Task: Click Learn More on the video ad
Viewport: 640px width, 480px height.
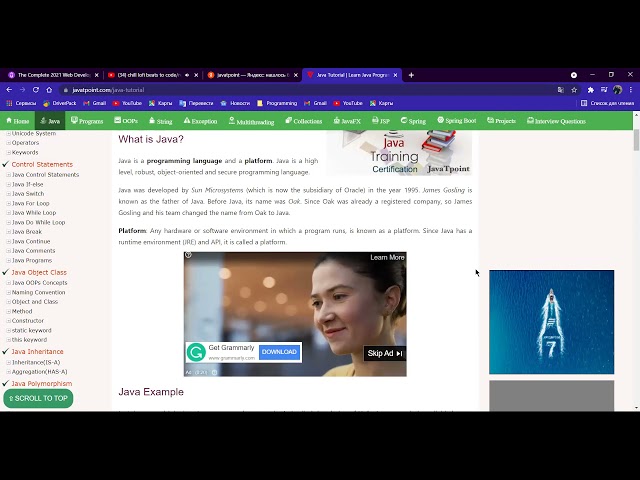Action: pos(387,258)
